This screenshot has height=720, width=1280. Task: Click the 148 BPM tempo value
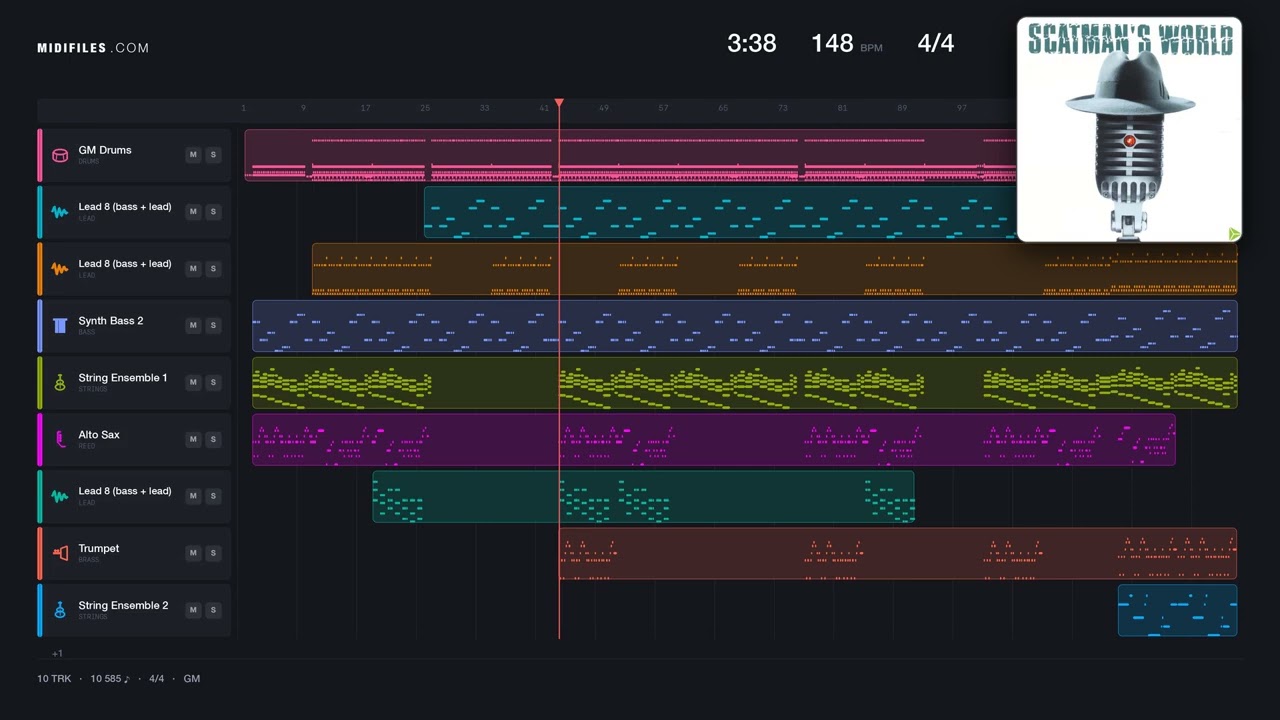point(832,43)
